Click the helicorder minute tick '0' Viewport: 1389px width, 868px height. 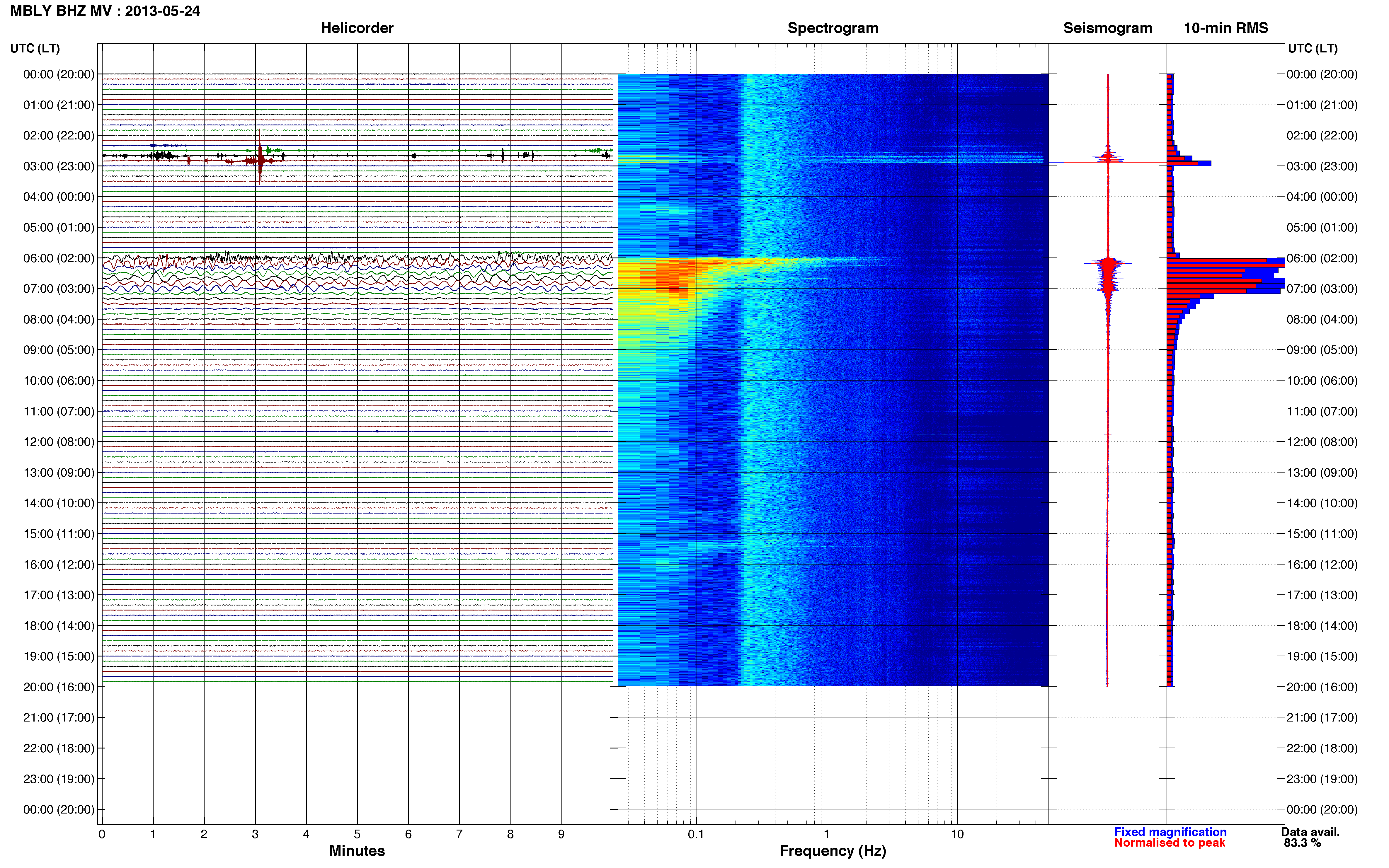click(102, 834)
